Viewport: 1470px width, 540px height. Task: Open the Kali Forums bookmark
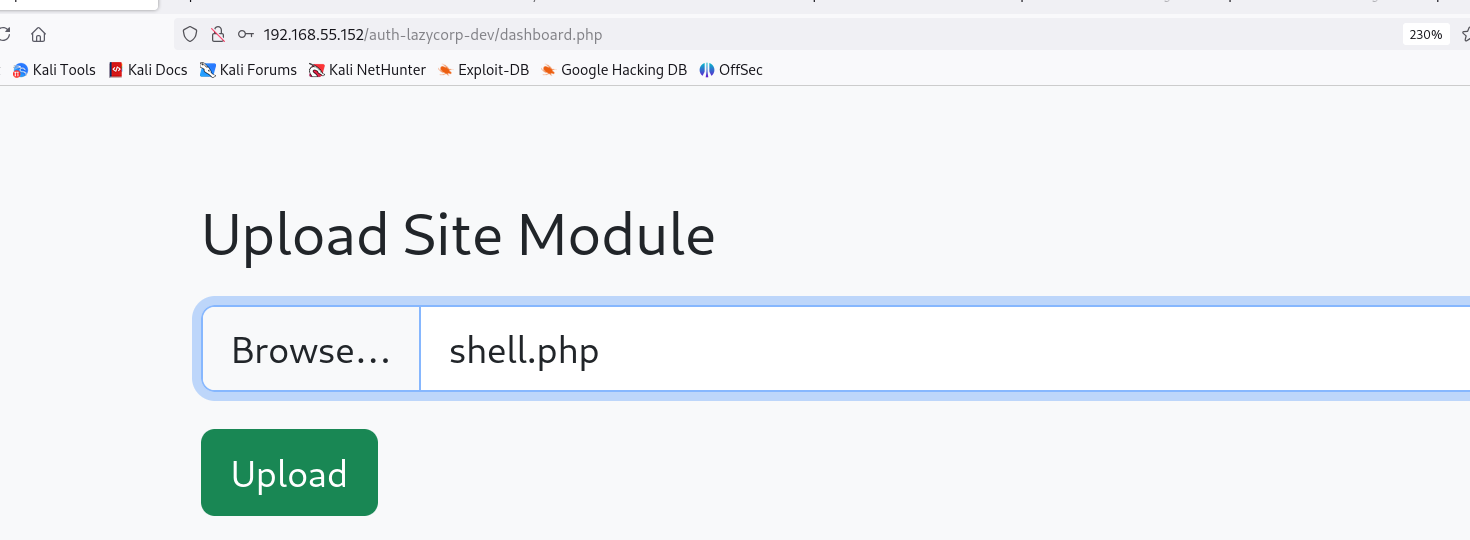point(248,70)
